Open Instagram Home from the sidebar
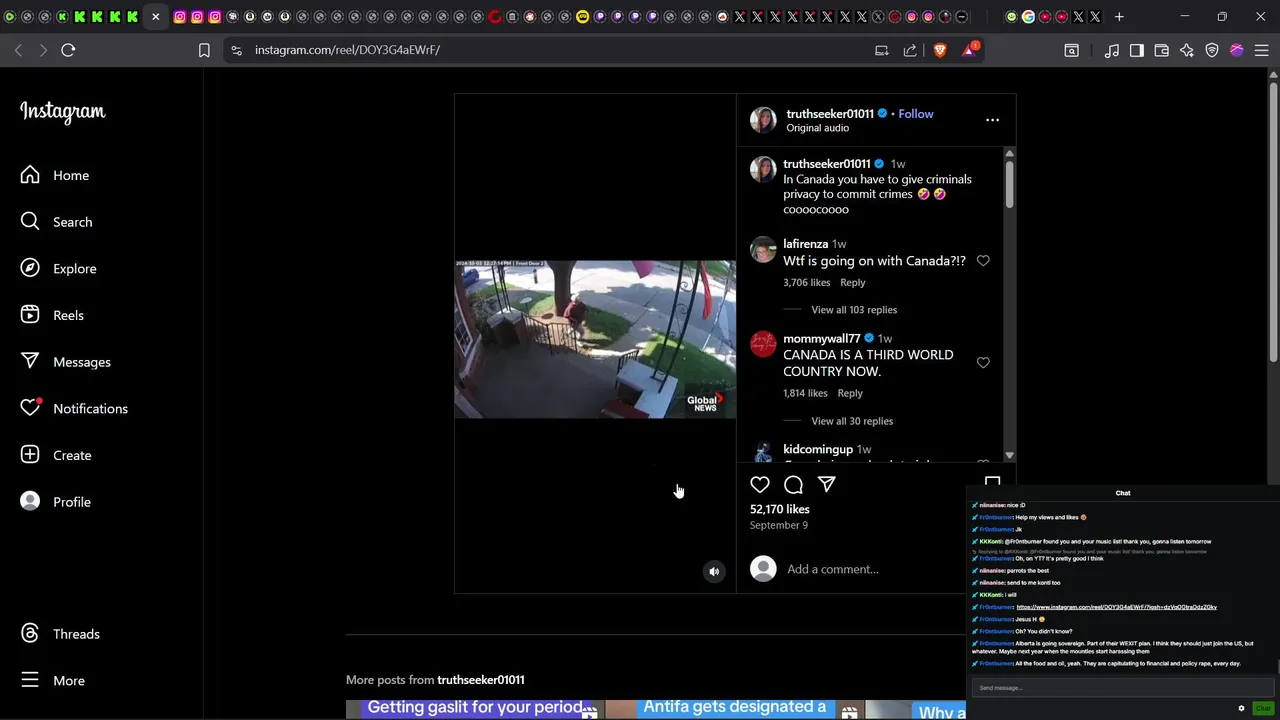Screen dimensions: 1280x720 (x=55, y=175)
